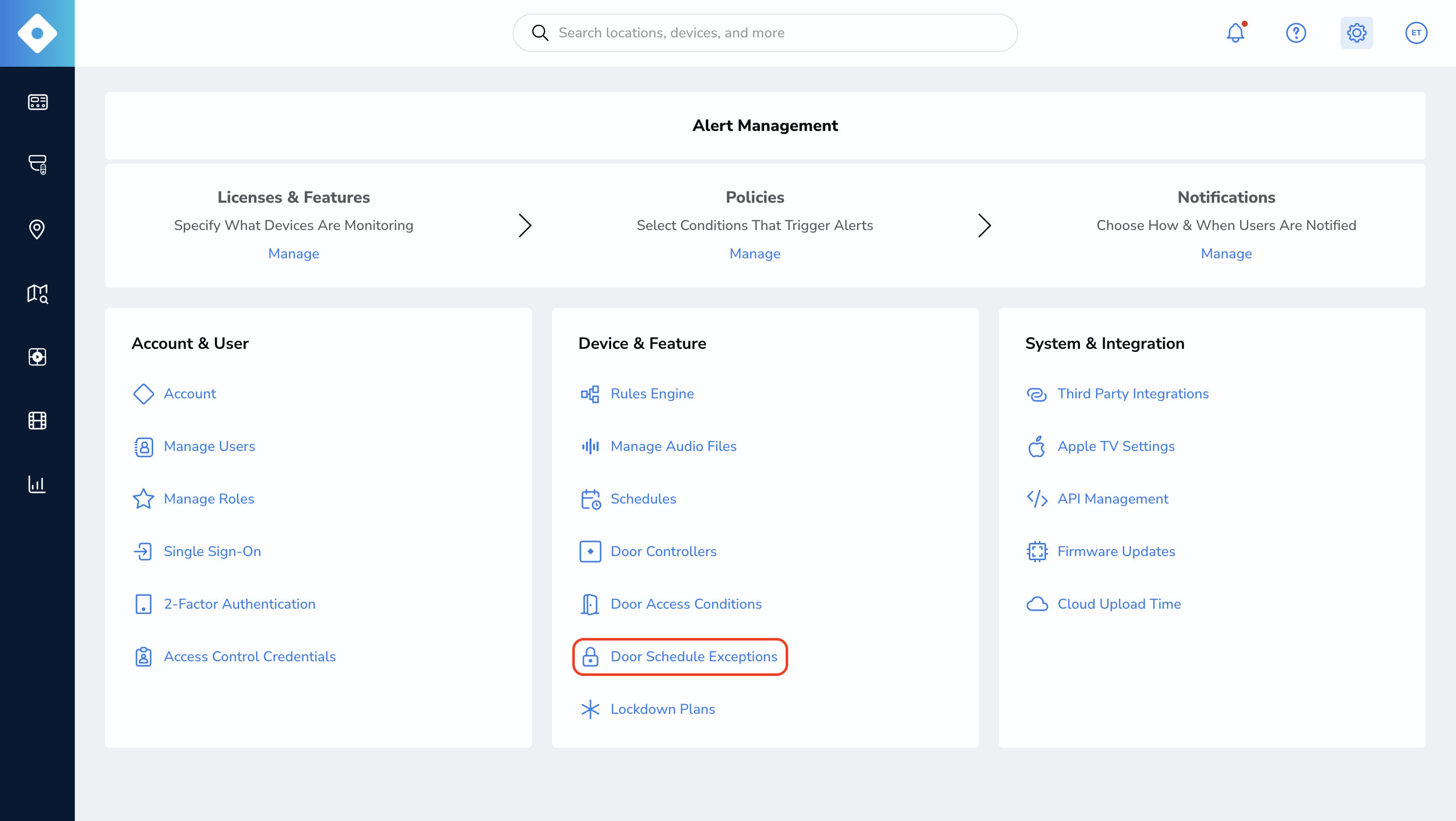Open Door Controllers
Viewport: 1456px width, 821px height.
pyautogui.click(x=664, y=552)
